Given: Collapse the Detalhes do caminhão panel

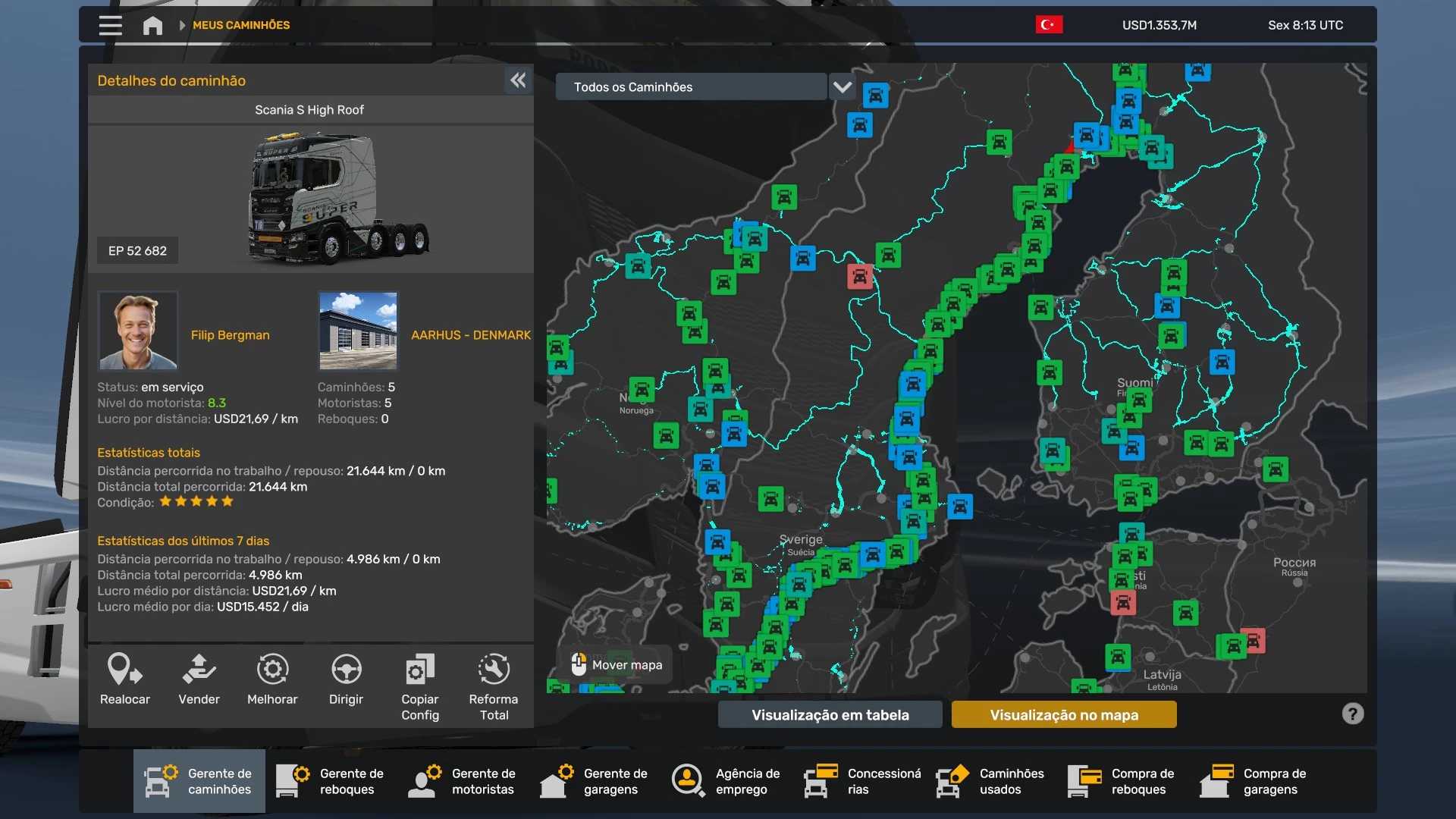Looking at the screenshot, I should pyautogui.click(x=518, y=80).
